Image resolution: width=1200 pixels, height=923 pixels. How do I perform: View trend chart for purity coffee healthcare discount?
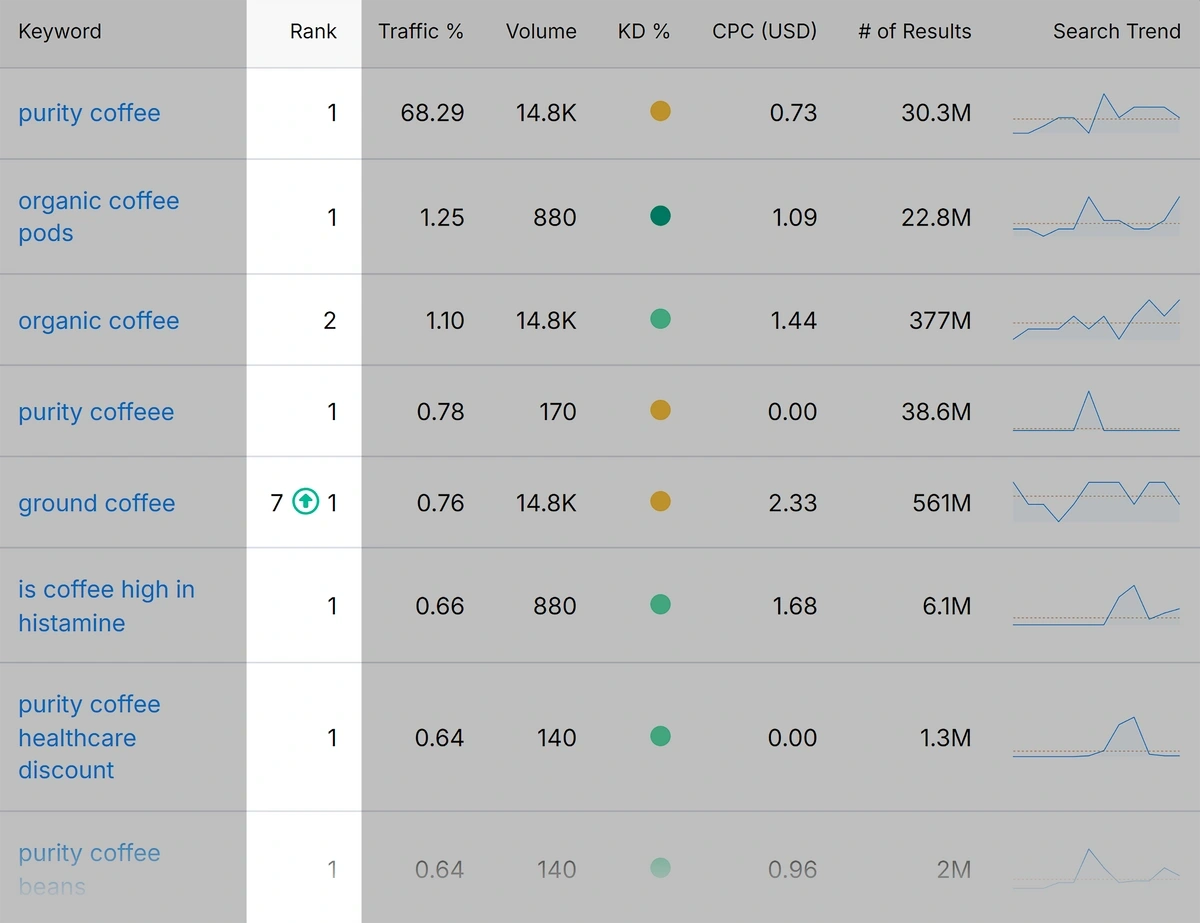coord(1096,737)
